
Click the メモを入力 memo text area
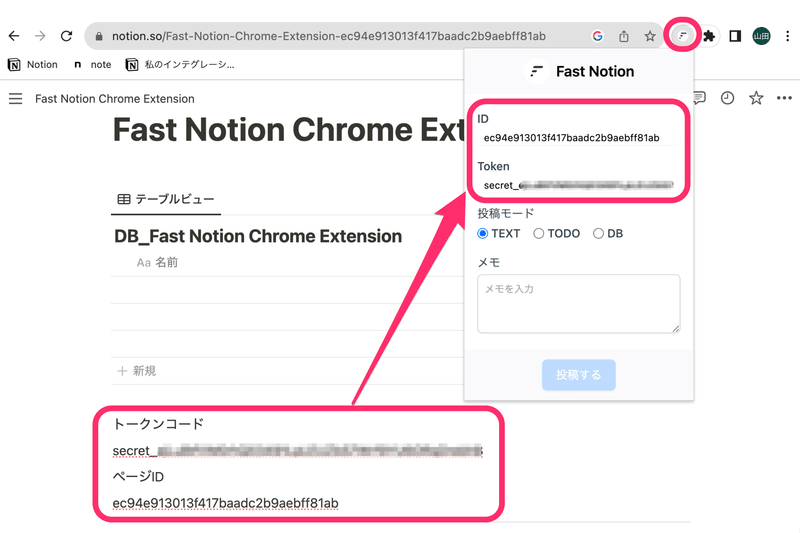point(579,304)
